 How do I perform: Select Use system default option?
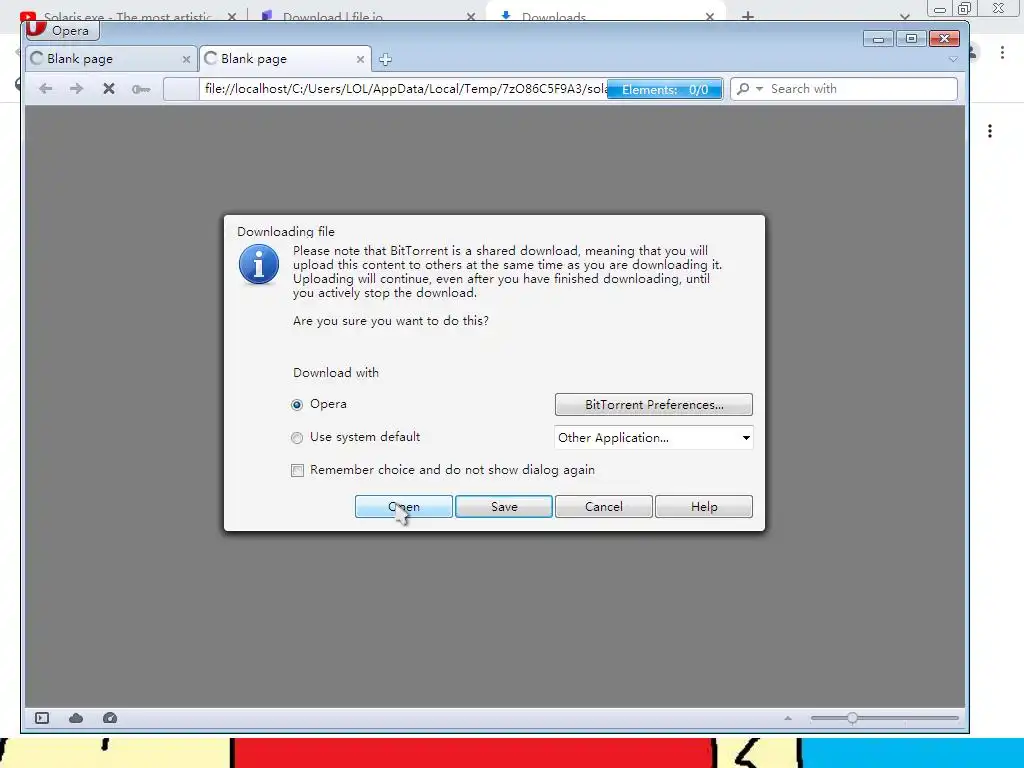pos(297,438)
